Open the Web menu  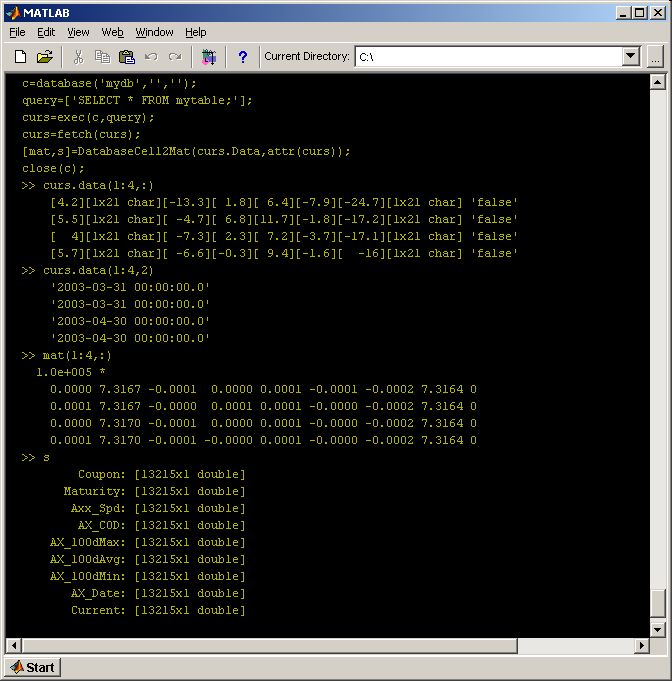tap(113, 32)
